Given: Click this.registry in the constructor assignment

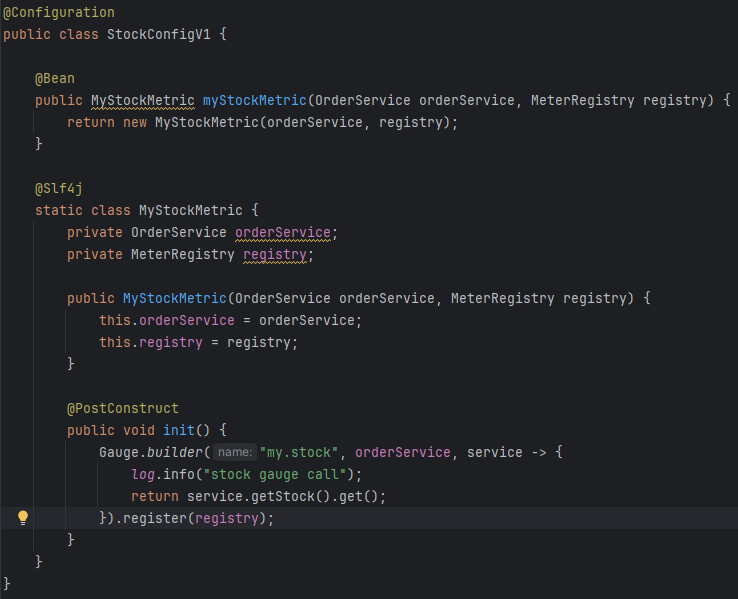Looking at the screenshot, I should [151, 343].
